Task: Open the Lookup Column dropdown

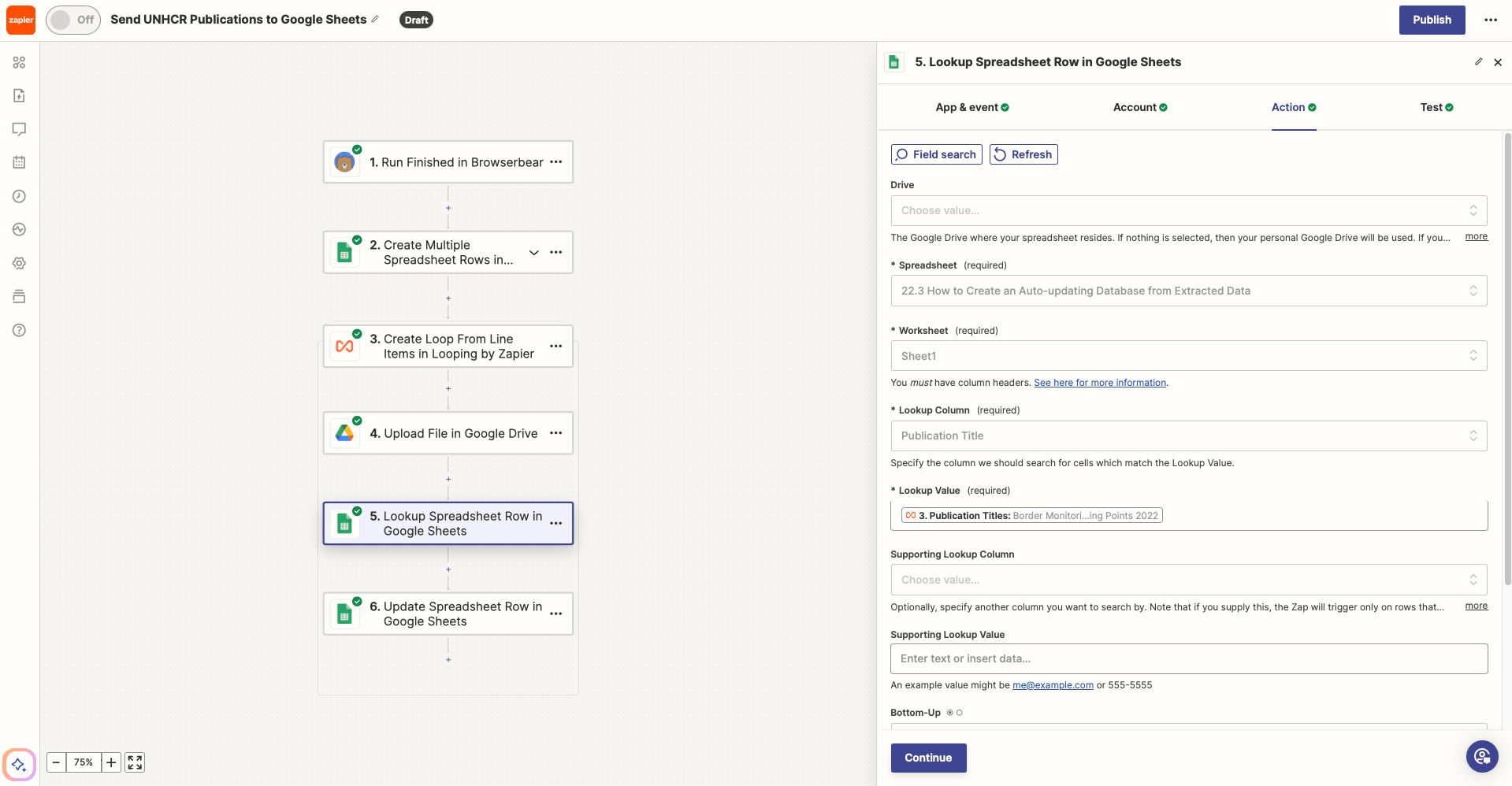Action: pyautogui.click(x=1189, y=436)
